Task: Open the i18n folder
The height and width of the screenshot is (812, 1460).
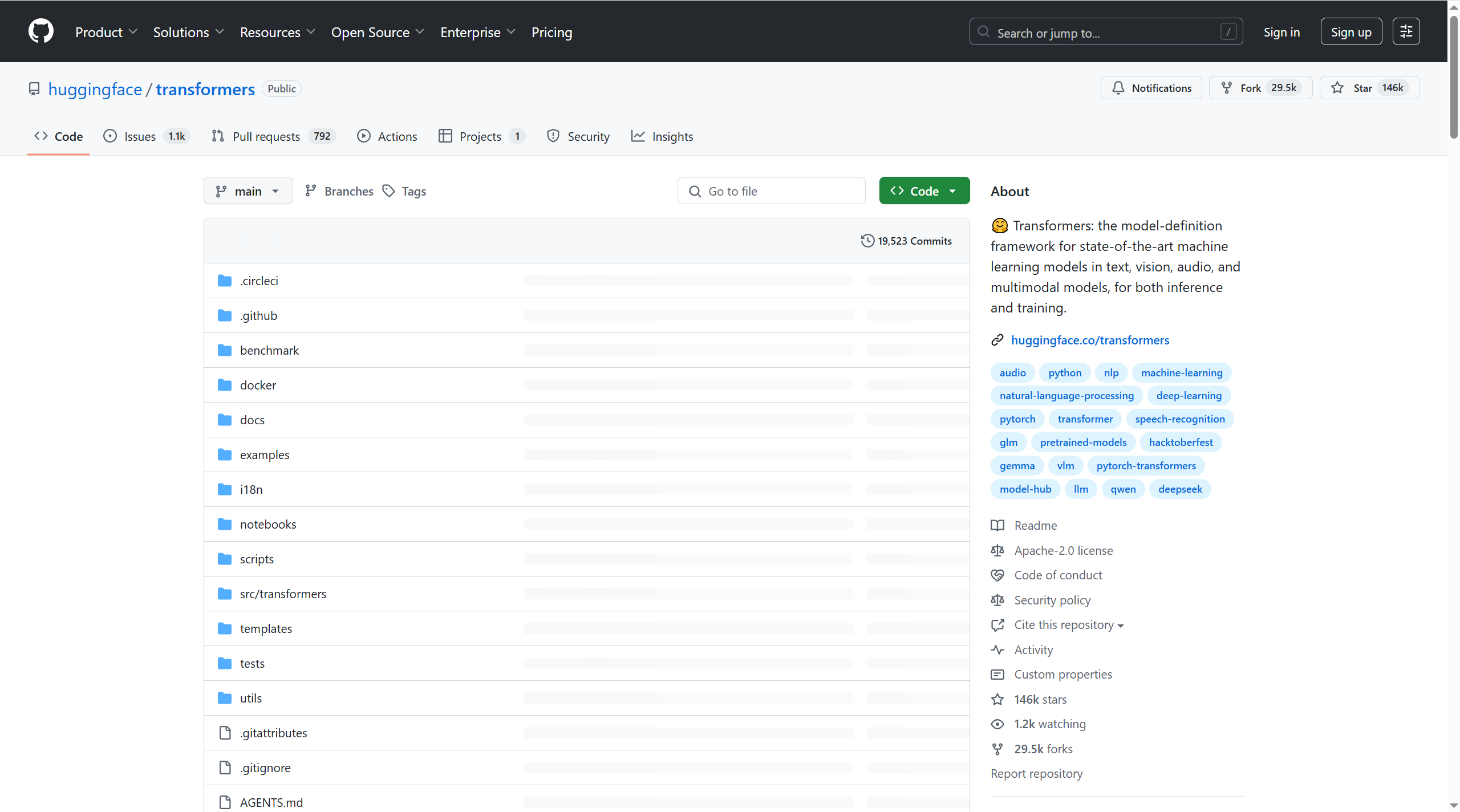Action: click(251, 489)
